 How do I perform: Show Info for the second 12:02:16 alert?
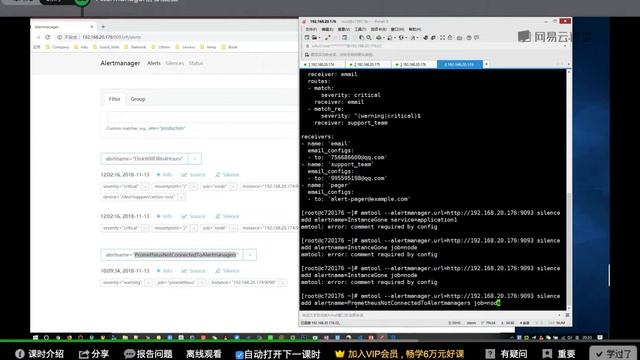coord(164,216)
